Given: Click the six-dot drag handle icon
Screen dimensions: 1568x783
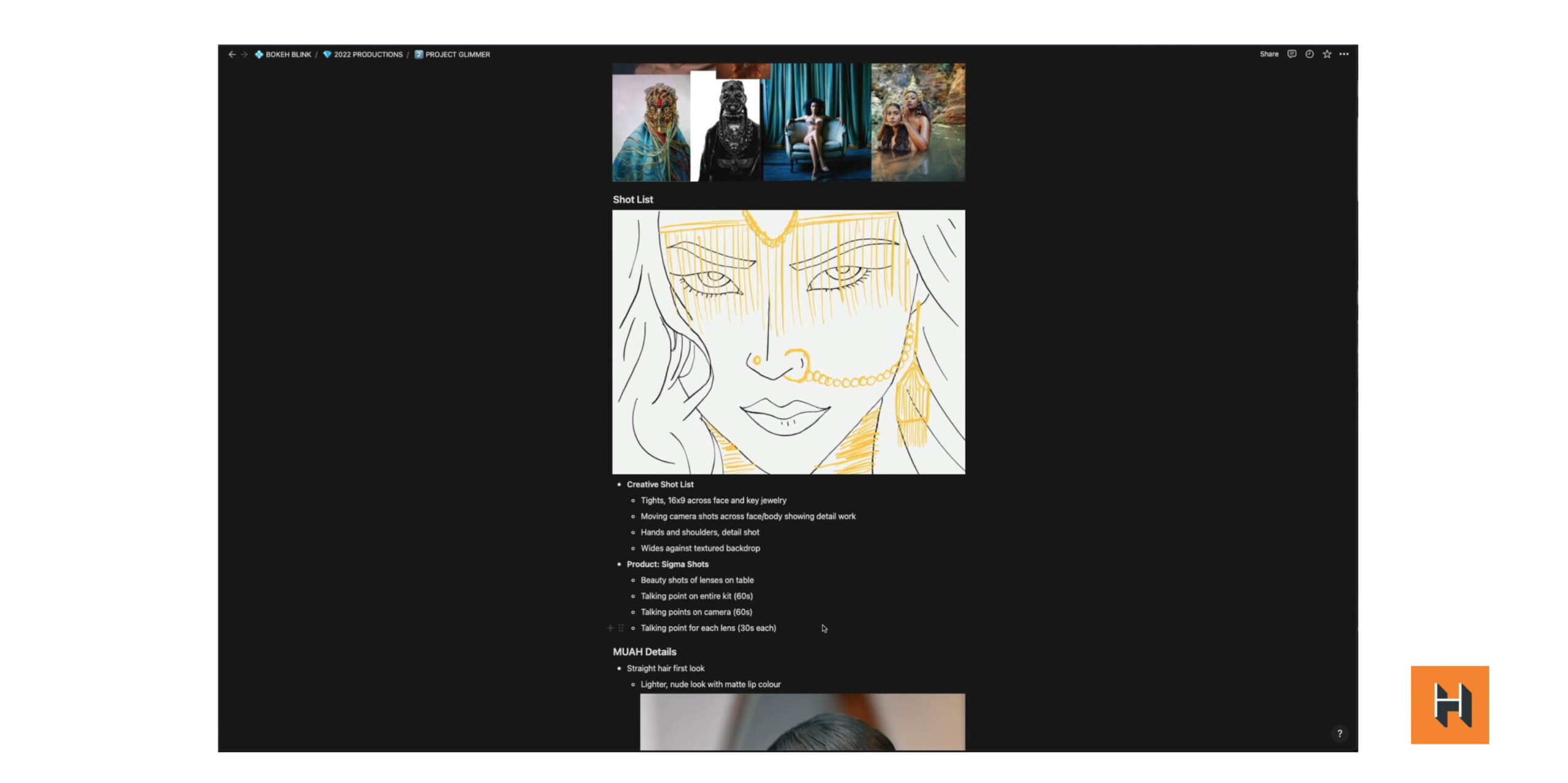Looking at the screenshot, I should (620, 627).
